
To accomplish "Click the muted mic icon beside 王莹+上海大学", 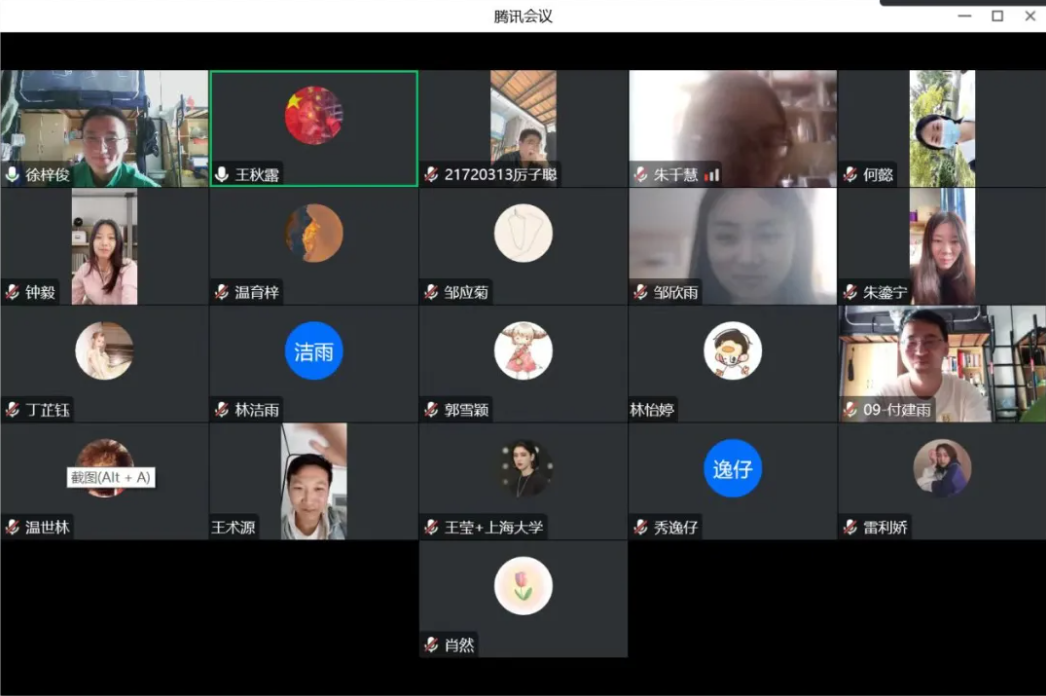I will (x=432, y=527).
